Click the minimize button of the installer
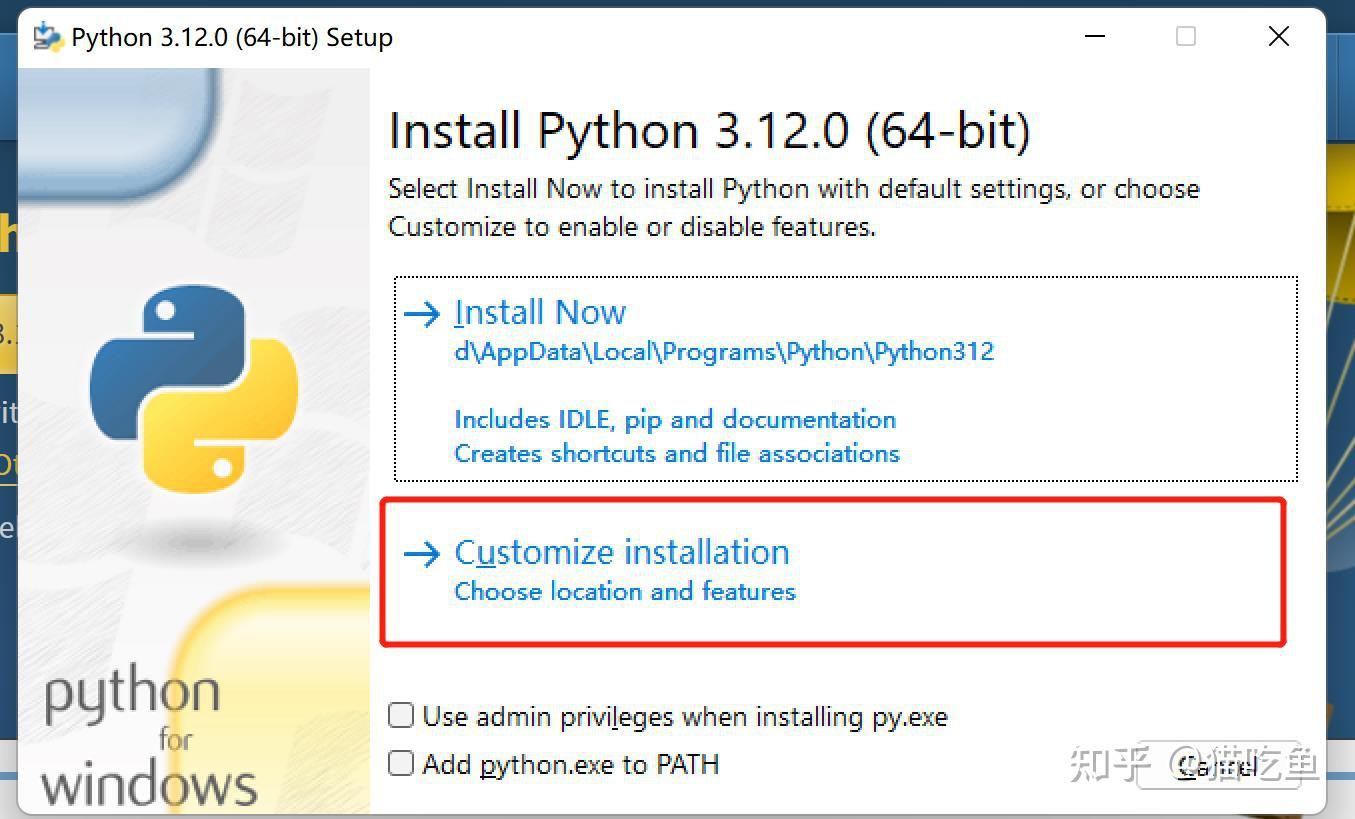This screenshot has width=1355, height=819. point(1094,36)
